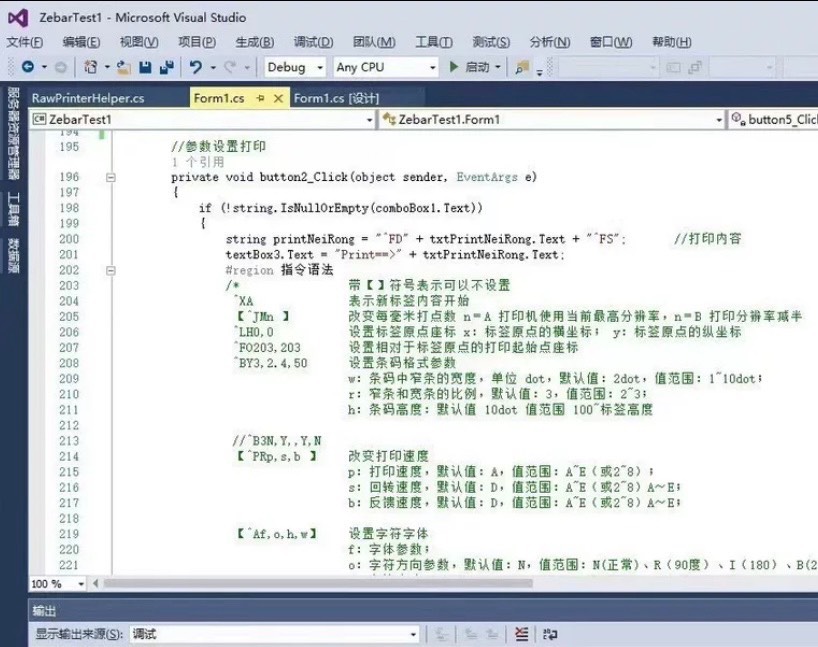Click the Navigate Forward arrow icon

pyautogui.click(x=61, y=67)
